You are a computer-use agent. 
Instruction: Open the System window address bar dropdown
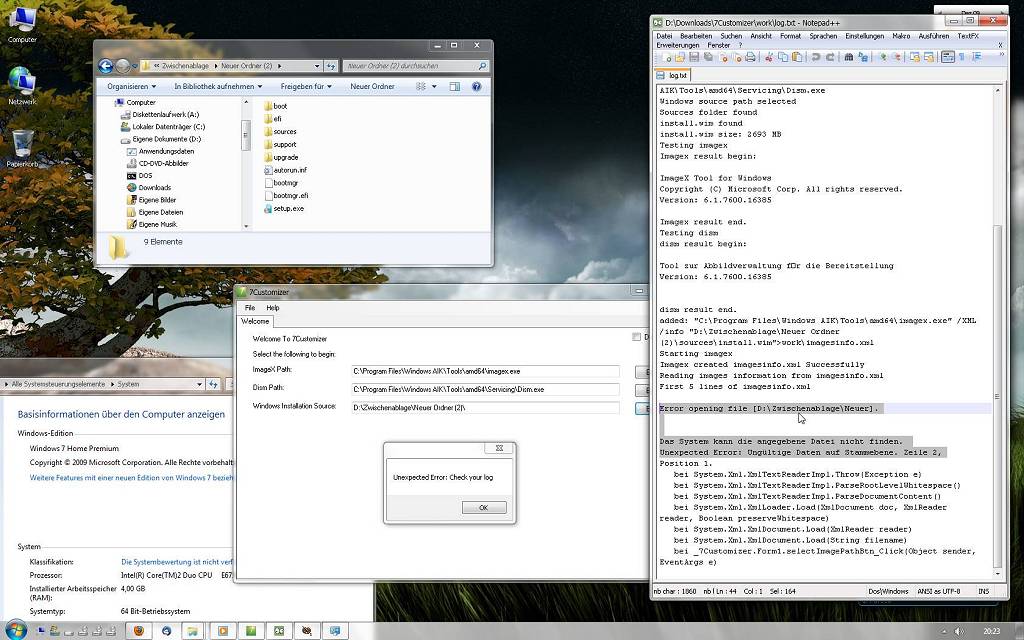coord(199,385)
